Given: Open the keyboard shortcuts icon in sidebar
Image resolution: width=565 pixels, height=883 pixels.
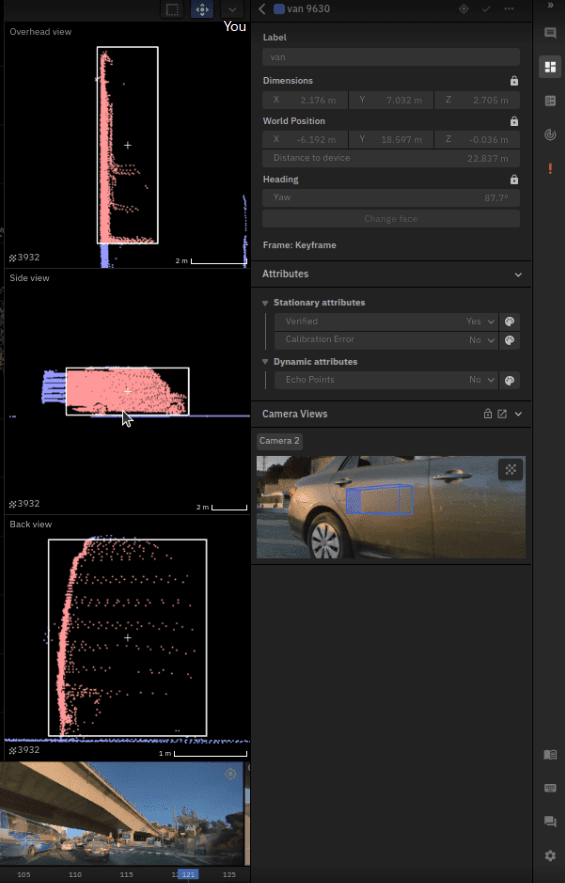Looking at the screenshot, I should click(x=550, y=788).
